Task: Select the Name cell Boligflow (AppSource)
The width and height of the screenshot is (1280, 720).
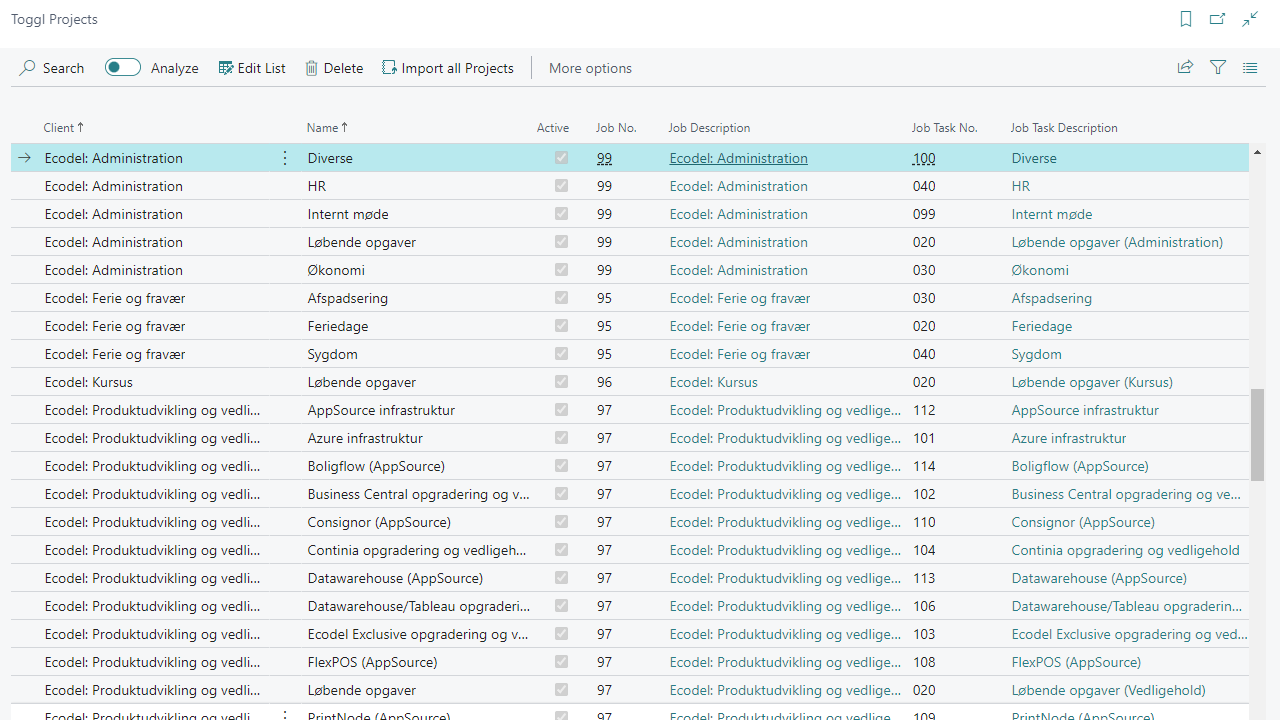Action: click(376, 466)
